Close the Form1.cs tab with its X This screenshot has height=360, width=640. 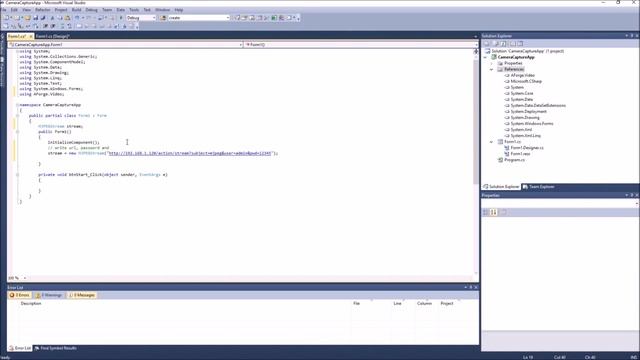coord(31,36)
